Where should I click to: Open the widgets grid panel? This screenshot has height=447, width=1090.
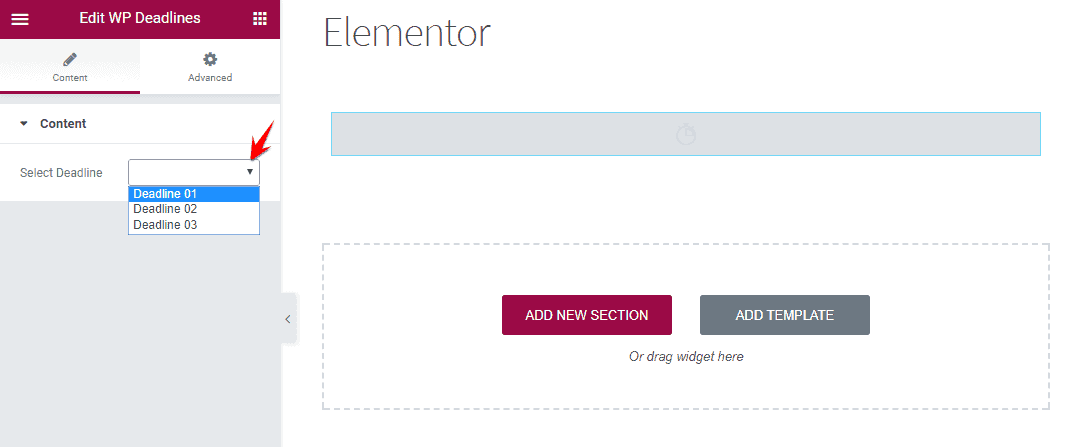pyautogui.click(x=260, y=18)
